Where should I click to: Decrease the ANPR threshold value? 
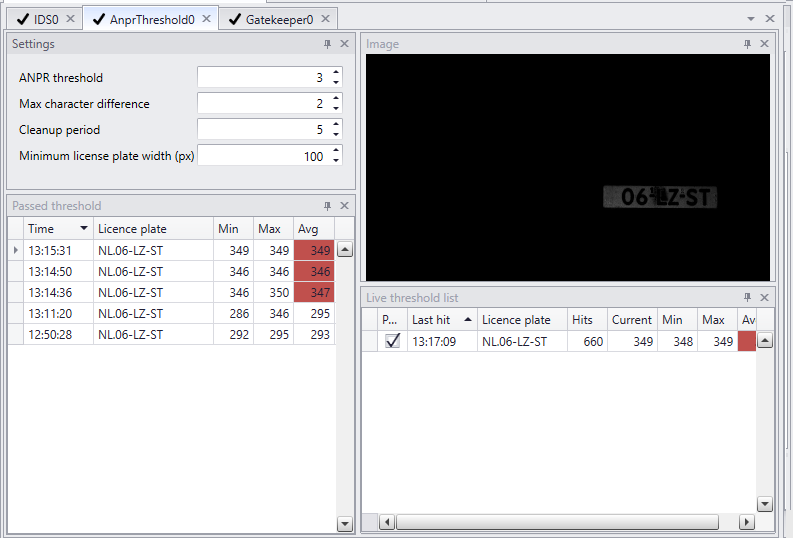coord(336,82)
